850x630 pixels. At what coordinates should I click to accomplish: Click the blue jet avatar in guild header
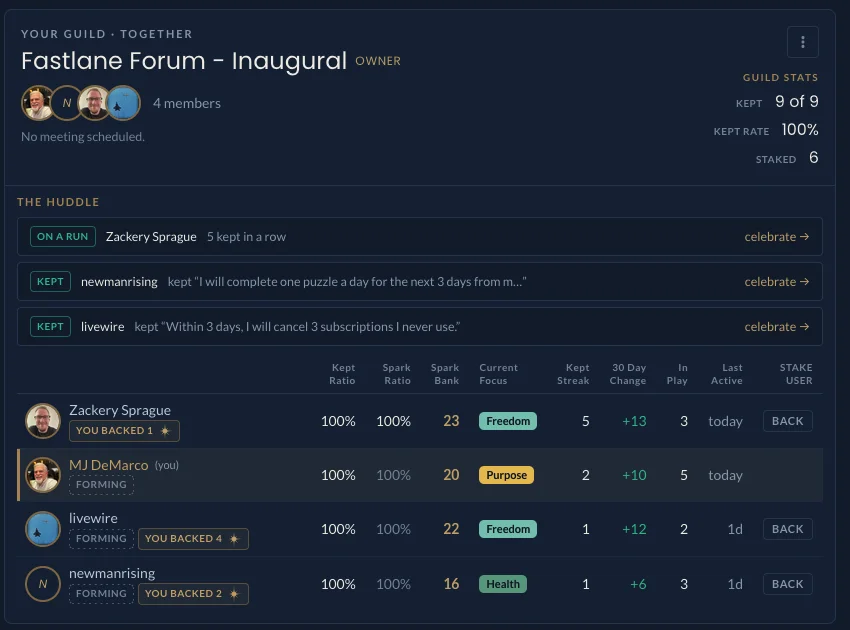pyautogui.click(x=123, y=102)
